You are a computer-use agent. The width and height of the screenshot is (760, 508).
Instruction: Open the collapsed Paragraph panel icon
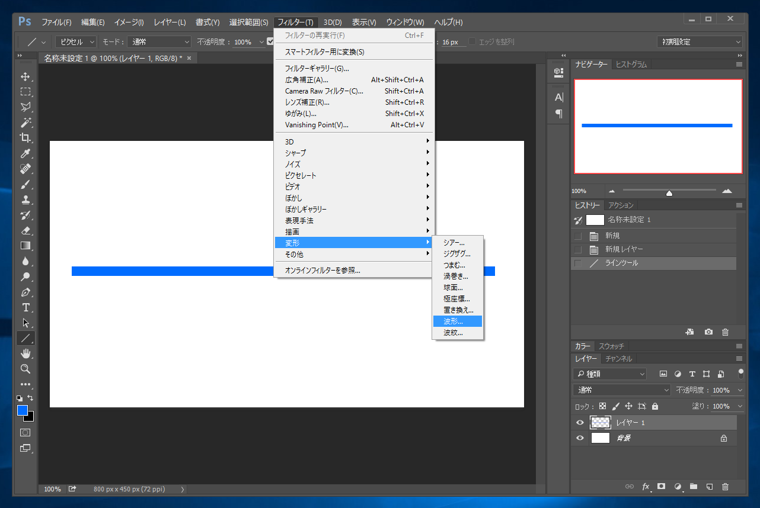(x=558, y=113)
